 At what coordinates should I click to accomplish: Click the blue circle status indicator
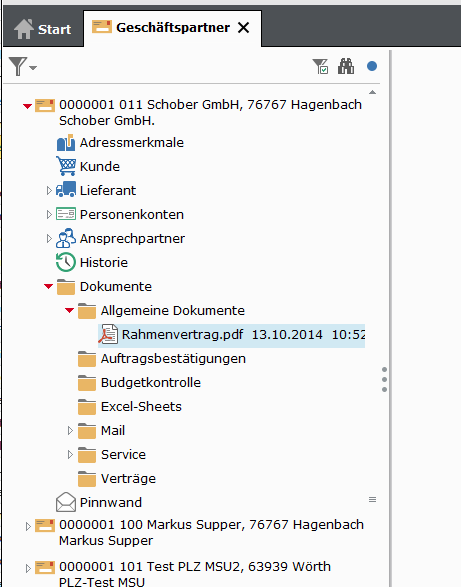pos(372,66)
